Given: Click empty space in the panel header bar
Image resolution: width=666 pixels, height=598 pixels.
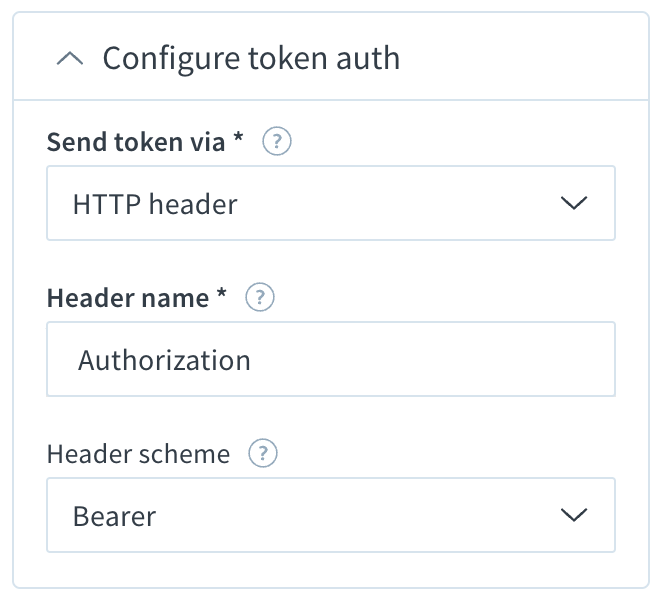Looking at the screenshot, I should pos(522,57).
